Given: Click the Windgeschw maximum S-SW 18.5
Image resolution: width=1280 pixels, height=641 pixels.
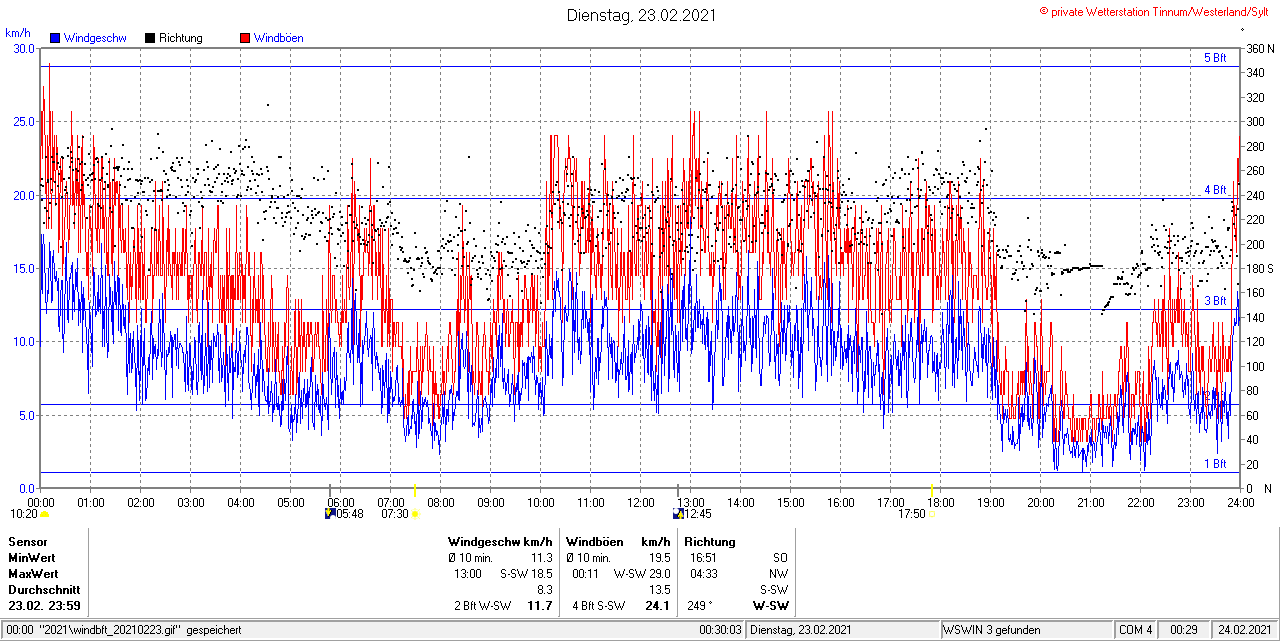Looking at the screenshot, I should point(527,574).
